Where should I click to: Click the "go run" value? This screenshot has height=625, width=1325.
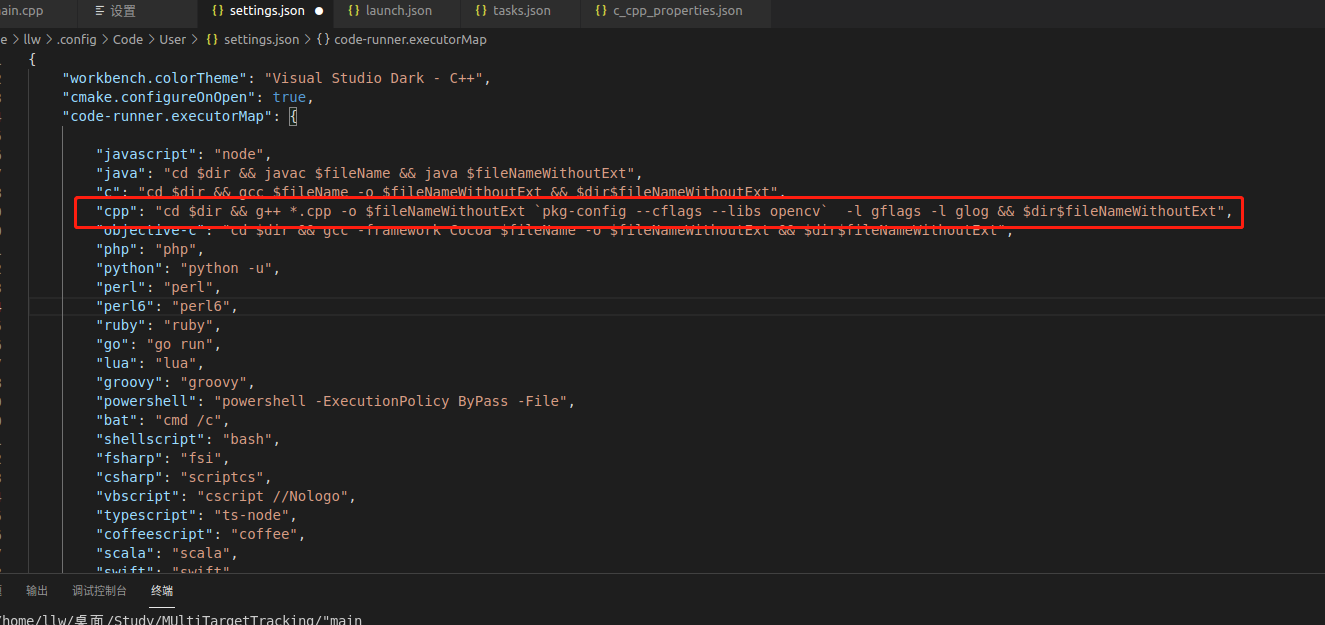point(178,344)
